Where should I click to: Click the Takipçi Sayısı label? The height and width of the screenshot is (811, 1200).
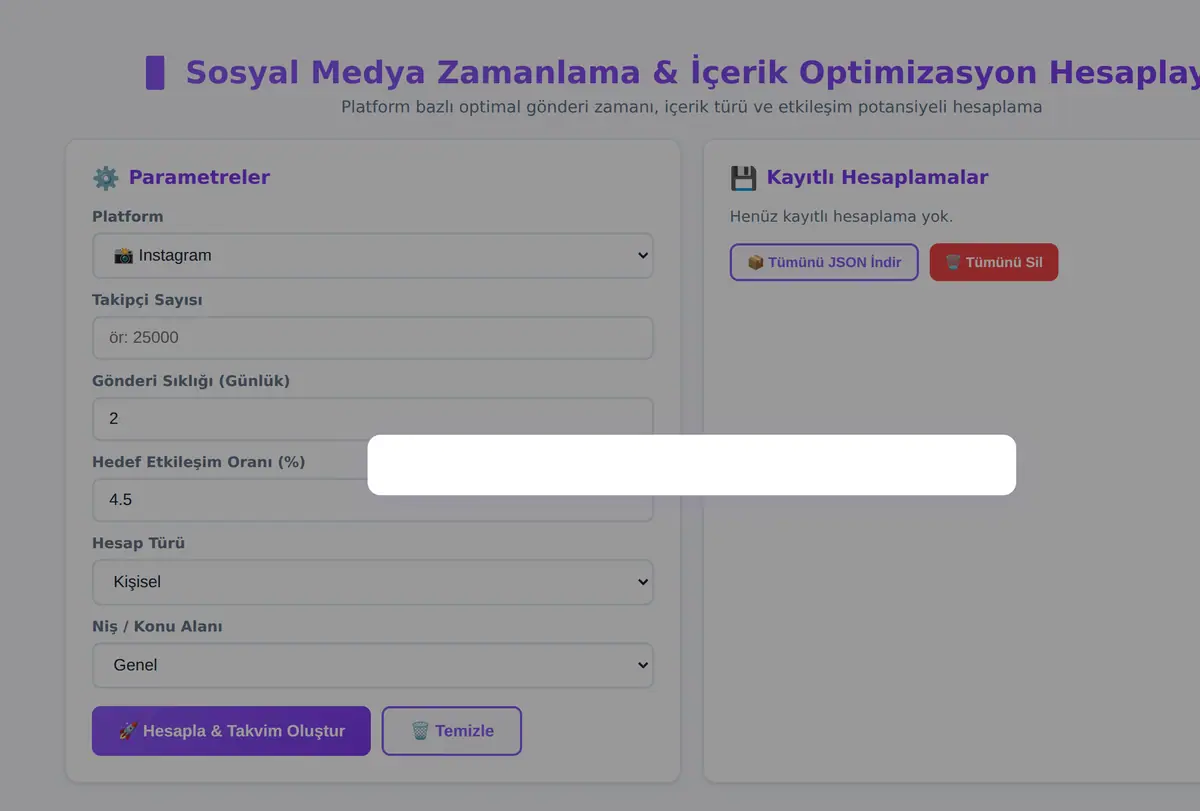[x=147, y=300]
